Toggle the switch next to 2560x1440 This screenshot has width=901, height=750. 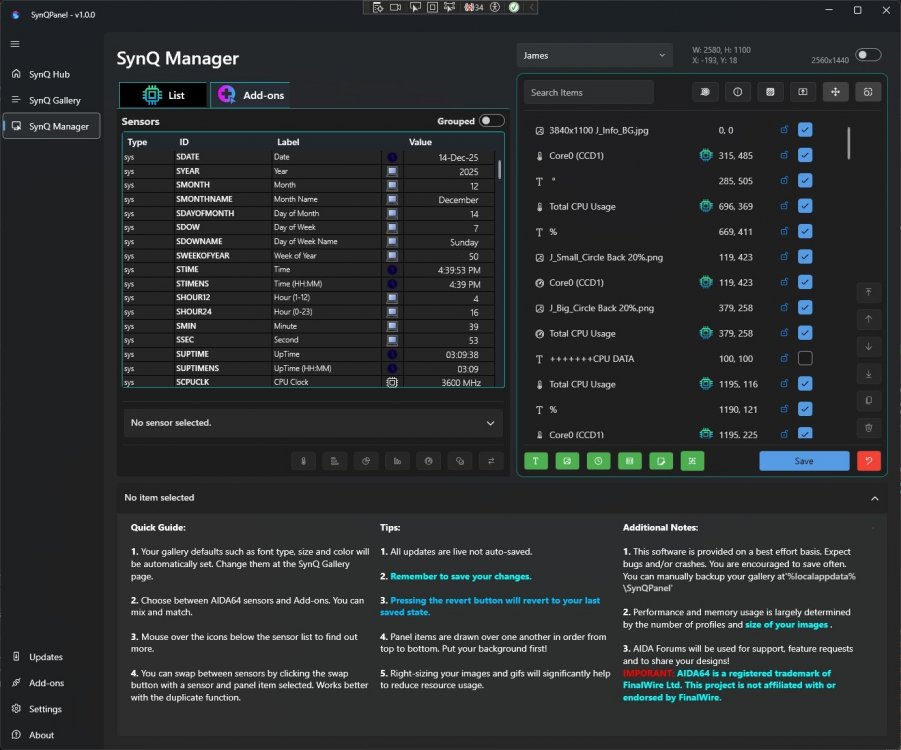coord(868,55)
